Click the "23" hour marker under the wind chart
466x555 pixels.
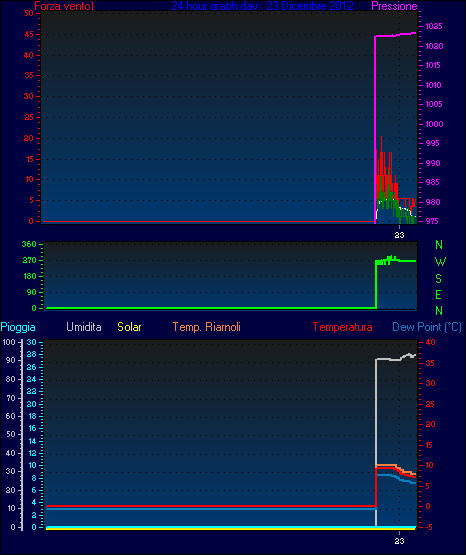[399, 235]
